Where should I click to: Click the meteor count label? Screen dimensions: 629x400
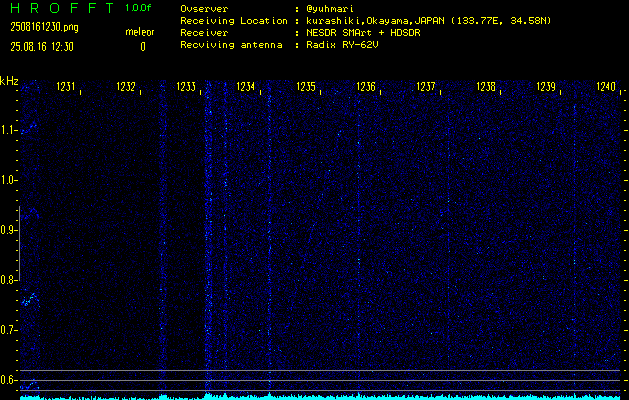coord(140,32)
